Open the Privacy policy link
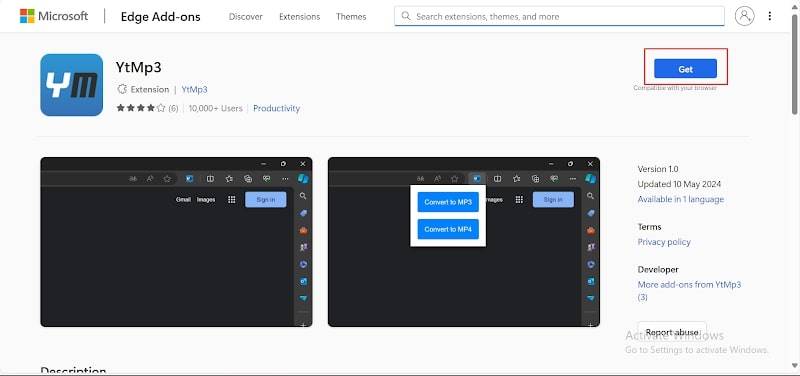800x376 pixels. (x=664, y=242)
